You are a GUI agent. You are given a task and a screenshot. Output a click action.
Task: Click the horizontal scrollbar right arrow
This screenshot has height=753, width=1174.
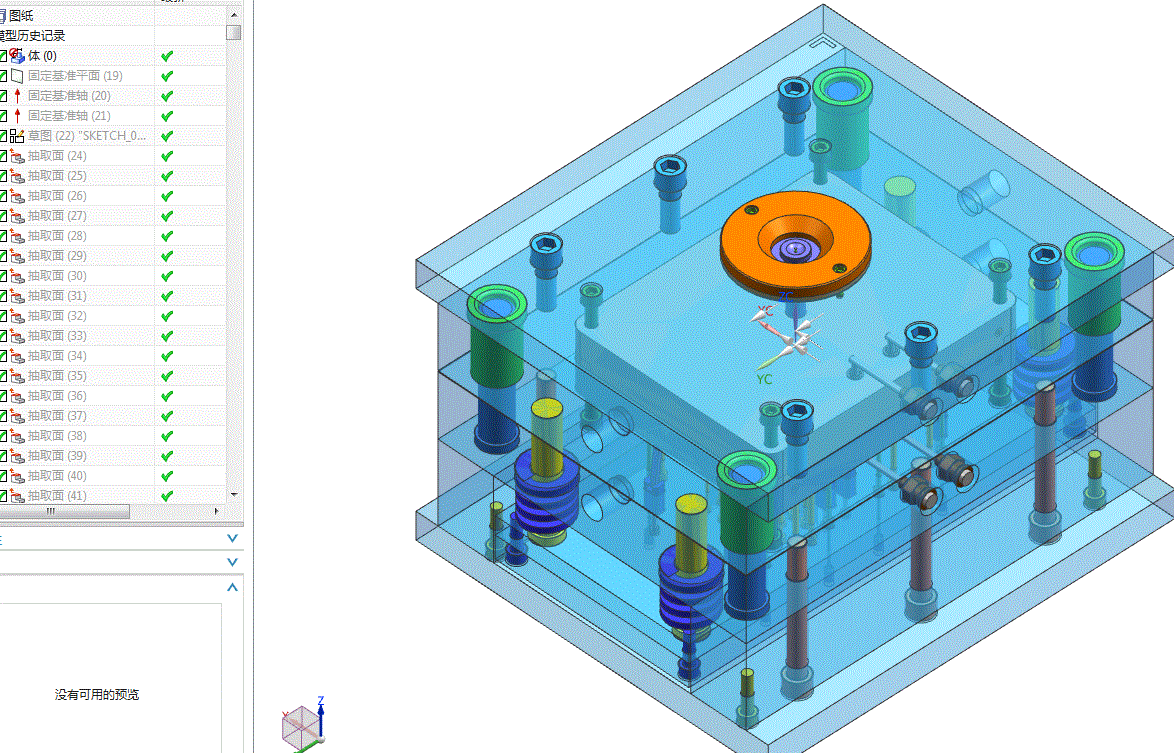coord(216,511)
